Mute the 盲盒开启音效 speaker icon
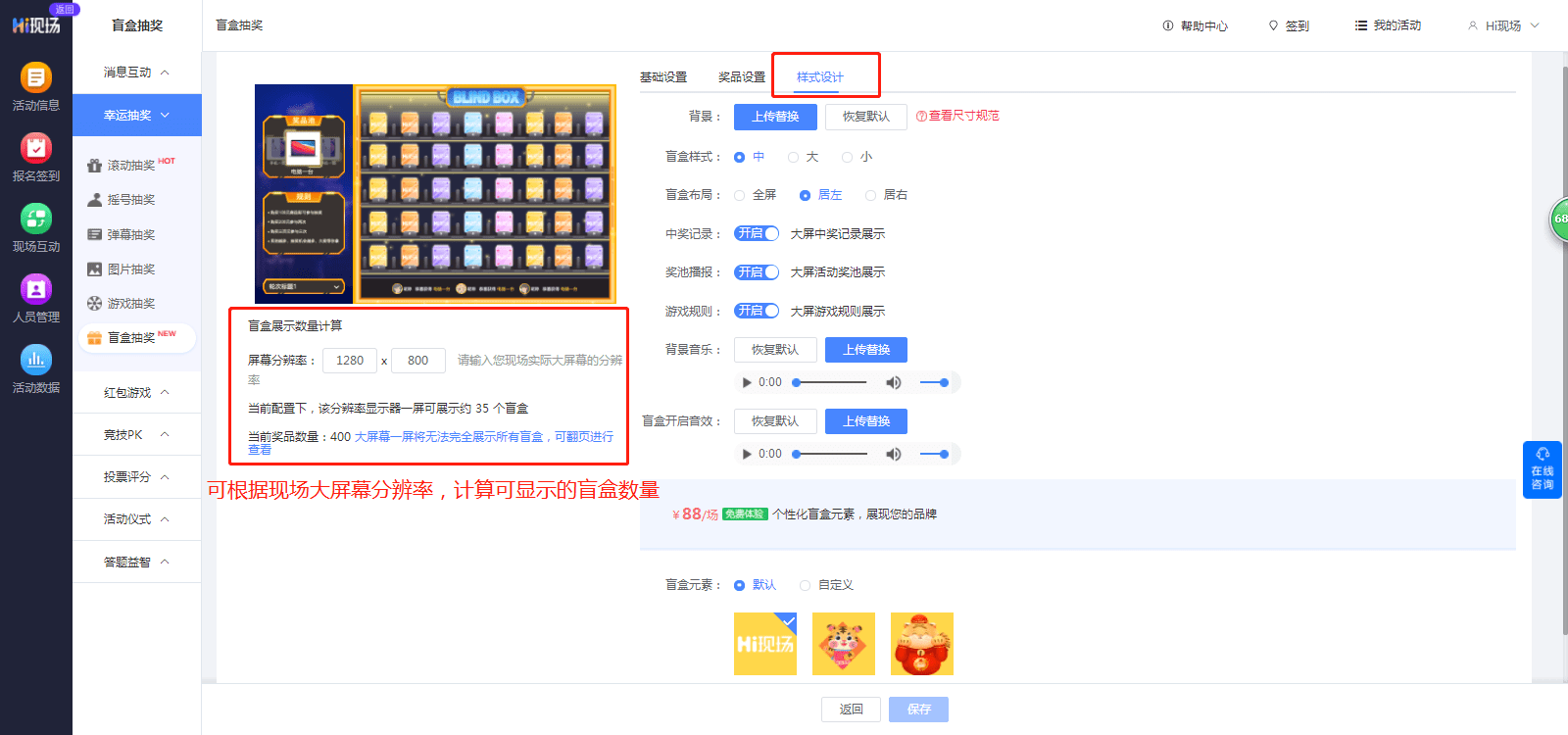 pyautogui.click(x=893, y=454)
